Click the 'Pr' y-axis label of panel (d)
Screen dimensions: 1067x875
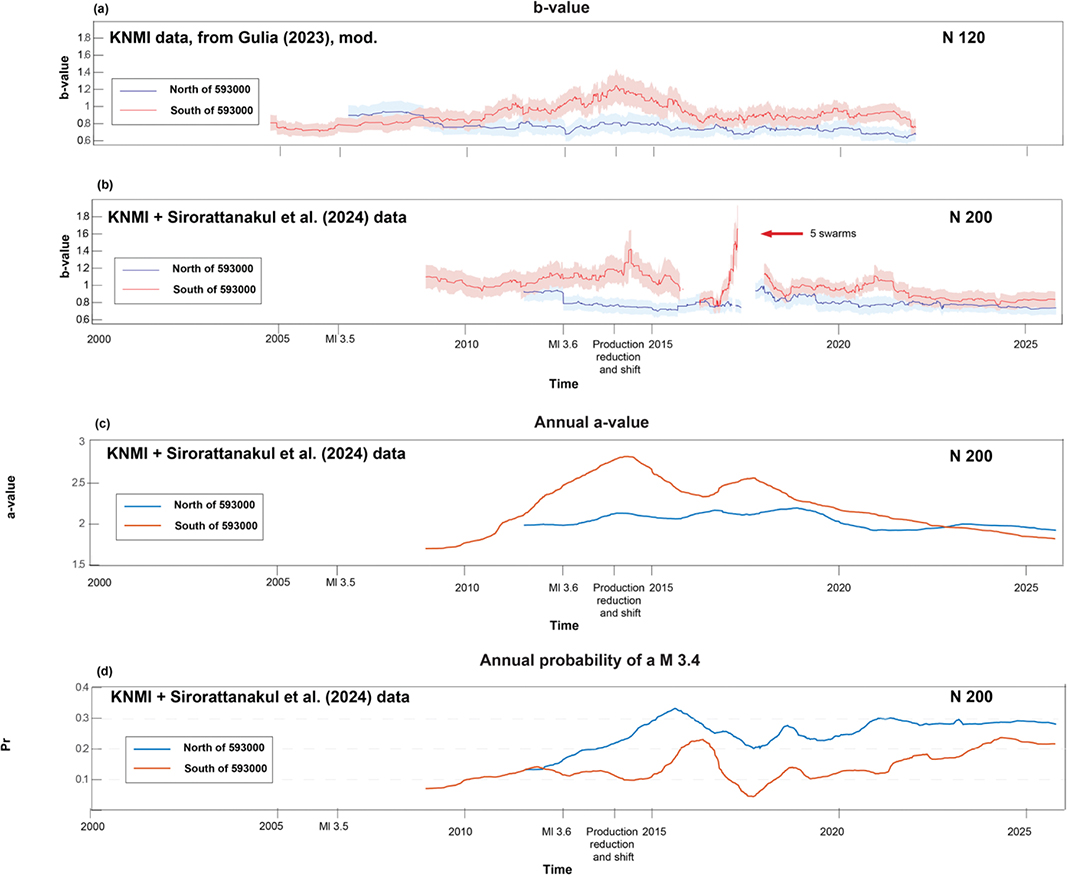pyautogui.click(x=7, y=746)
